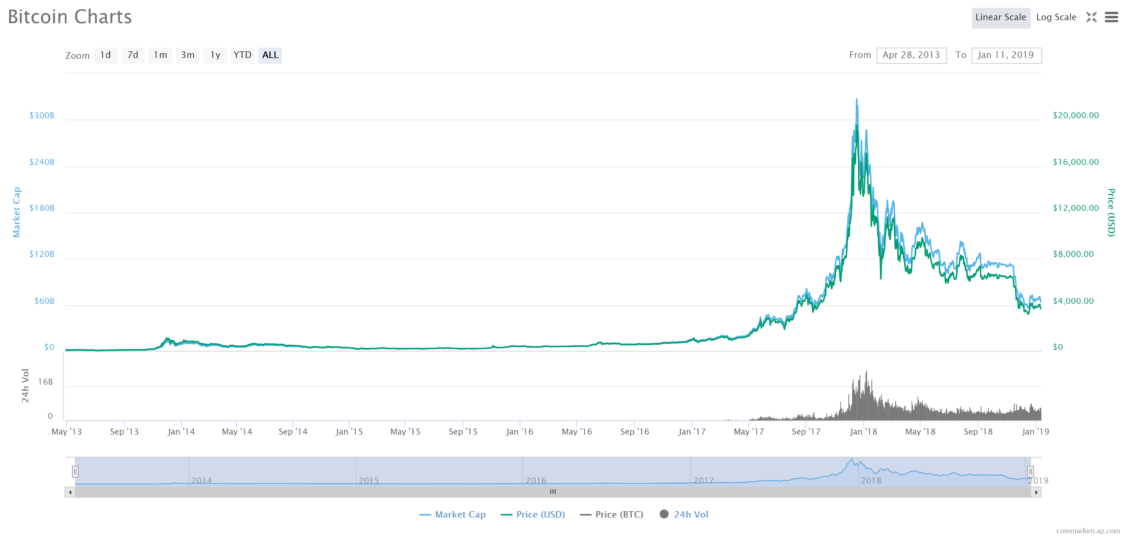Switch chart to Log Scale
This screenshot has height=537, width=1140.
(1056, 17)
